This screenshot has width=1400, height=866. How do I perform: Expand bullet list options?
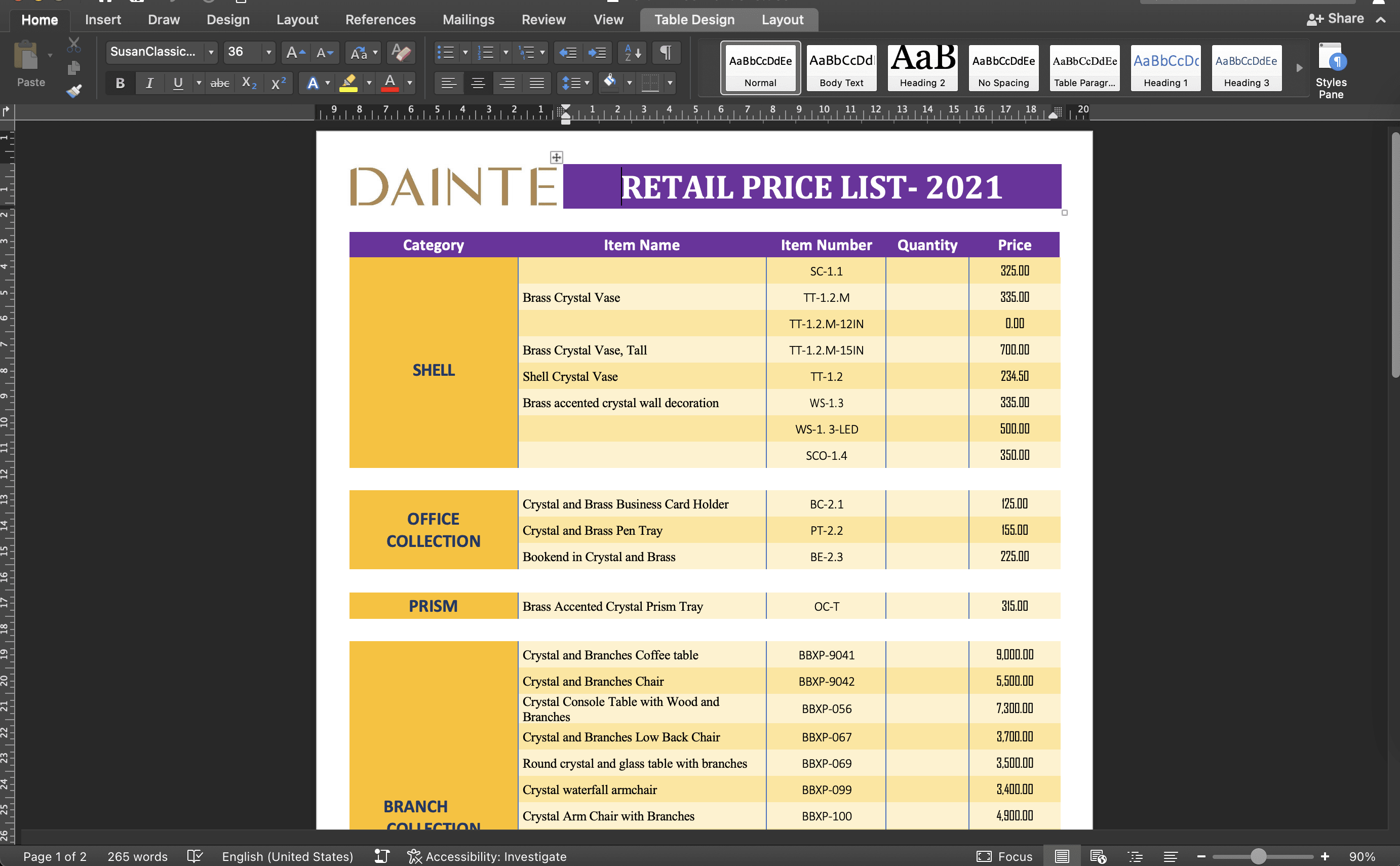(x=465, y=53)
